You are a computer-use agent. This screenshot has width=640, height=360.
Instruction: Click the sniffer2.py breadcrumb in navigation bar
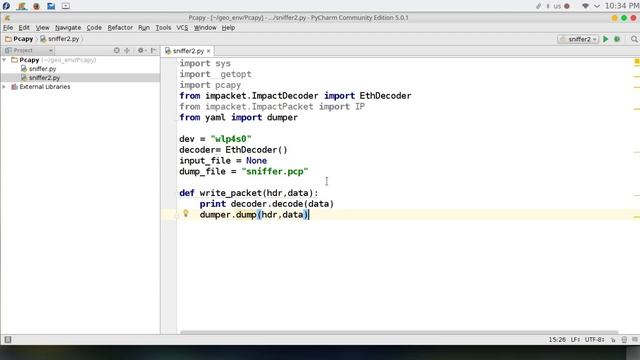pos(60,39)
